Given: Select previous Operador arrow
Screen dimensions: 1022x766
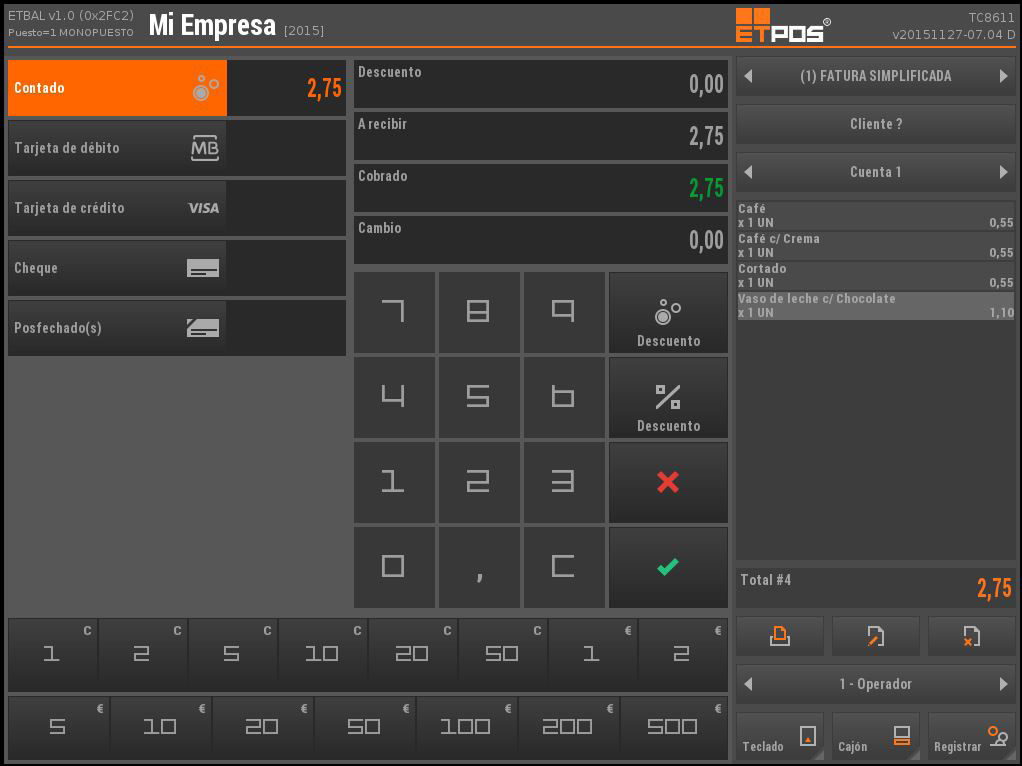Looking at the screenshot, I should coord(748,684).
